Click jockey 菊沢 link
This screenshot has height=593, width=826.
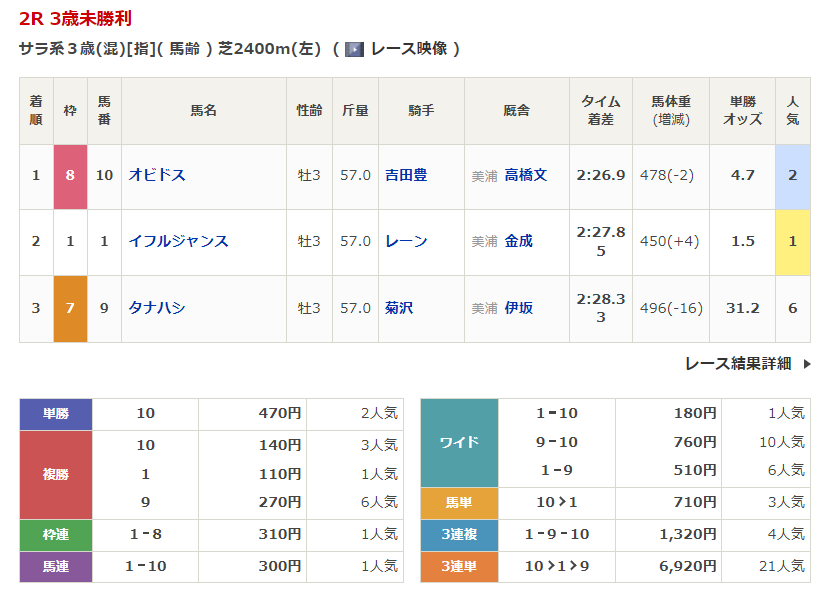pyautogui.click(x=399, y=308)
